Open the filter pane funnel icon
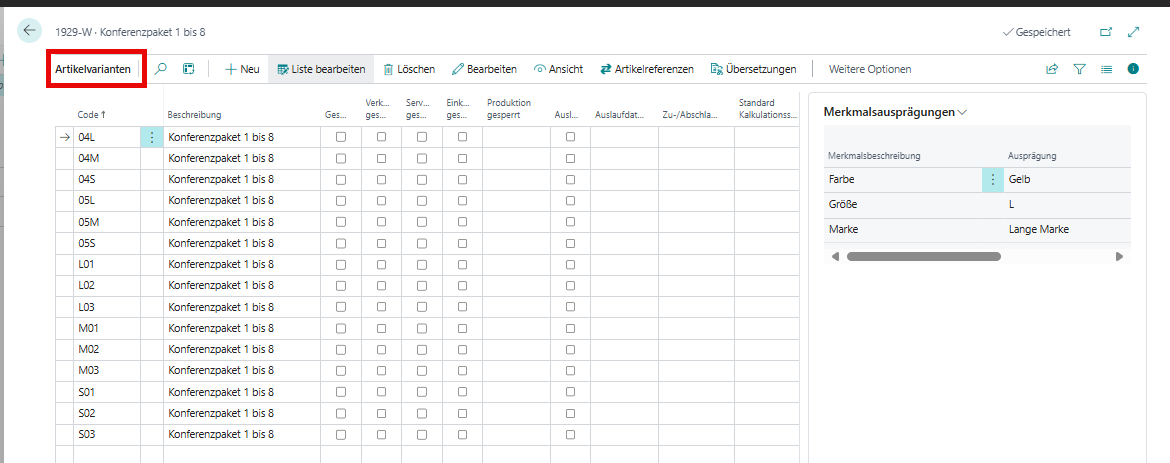Viewport: 1170px width, 463px height. pos(1079,69)
